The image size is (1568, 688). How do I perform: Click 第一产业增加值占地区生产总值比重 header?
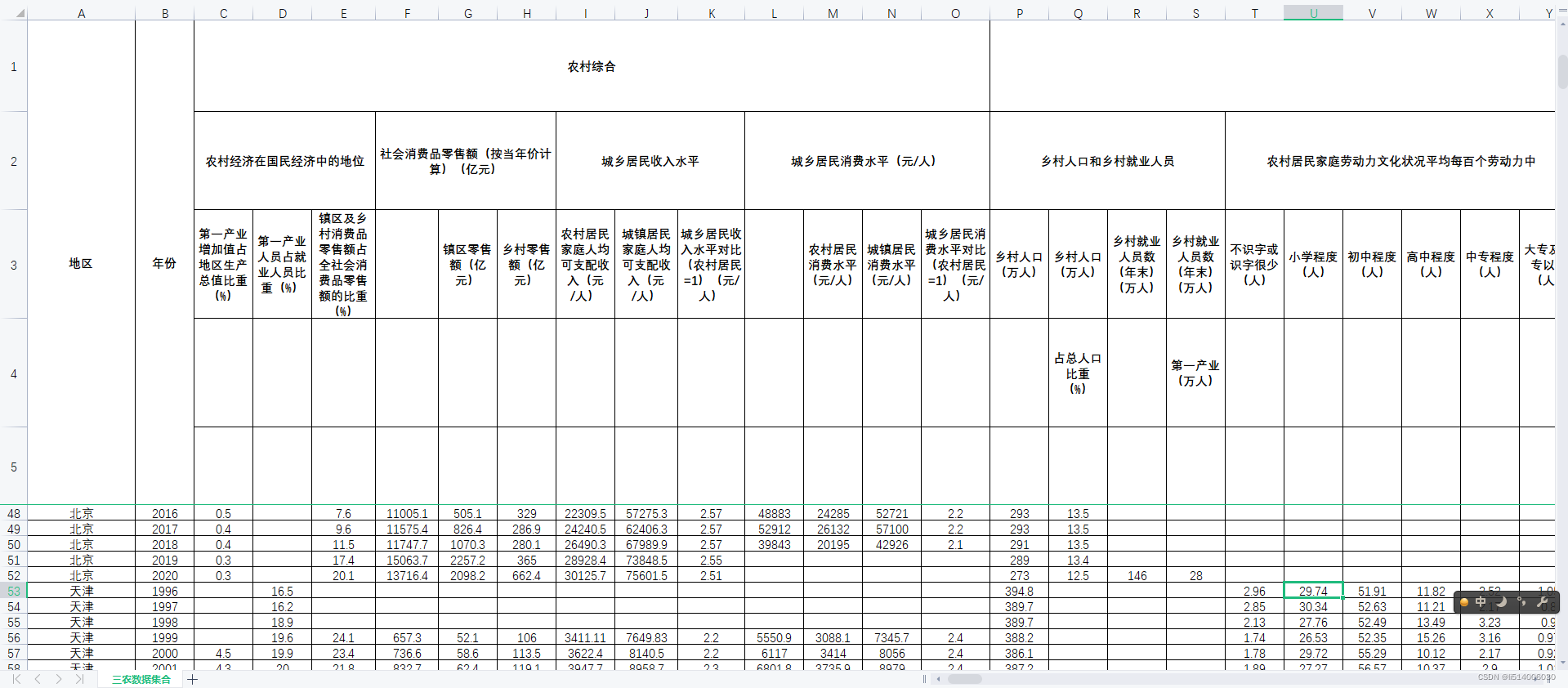point(223,265)
